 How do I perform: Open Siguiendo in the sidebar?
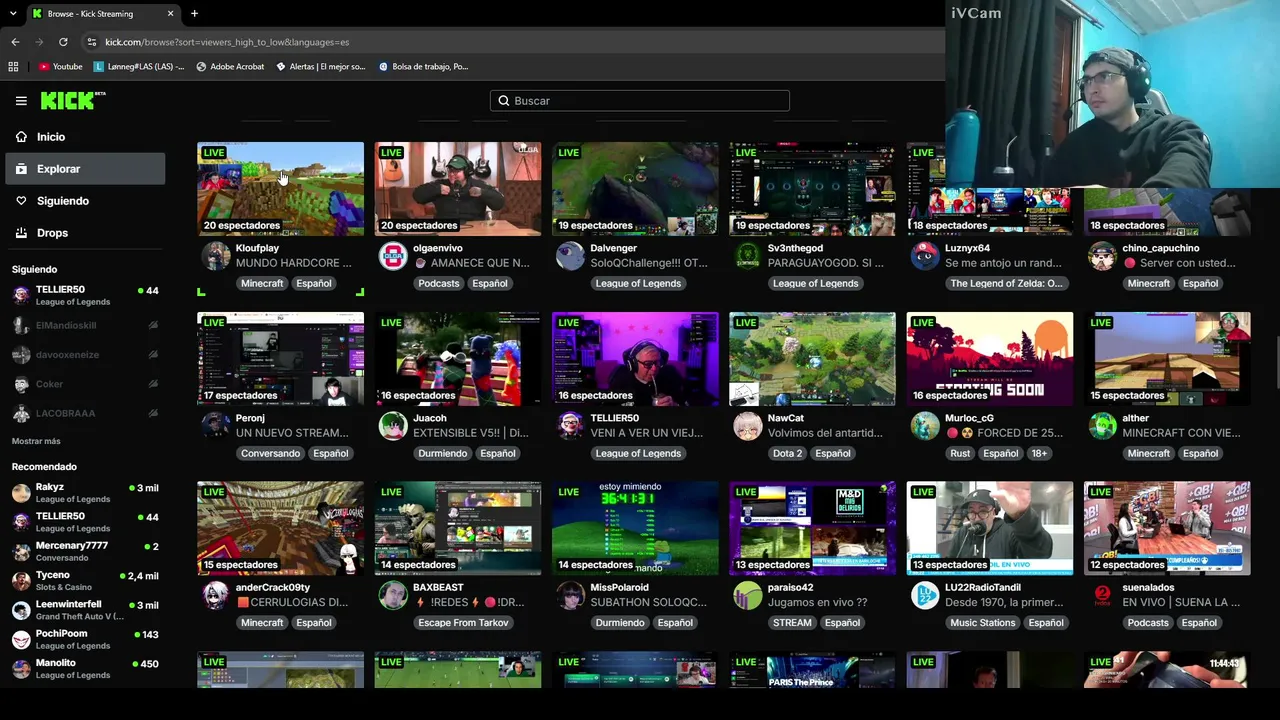click(x=85, y=201)
